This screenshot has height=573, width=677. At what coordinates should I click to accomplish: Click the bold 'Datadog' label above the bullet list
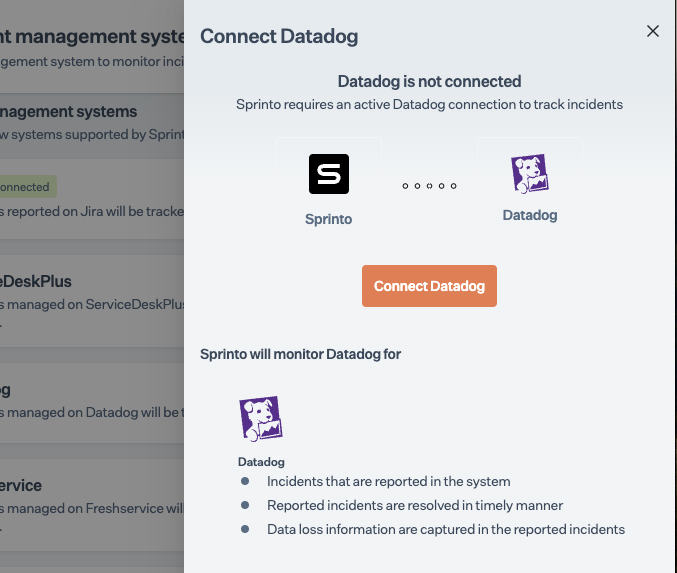click(261, 462)
